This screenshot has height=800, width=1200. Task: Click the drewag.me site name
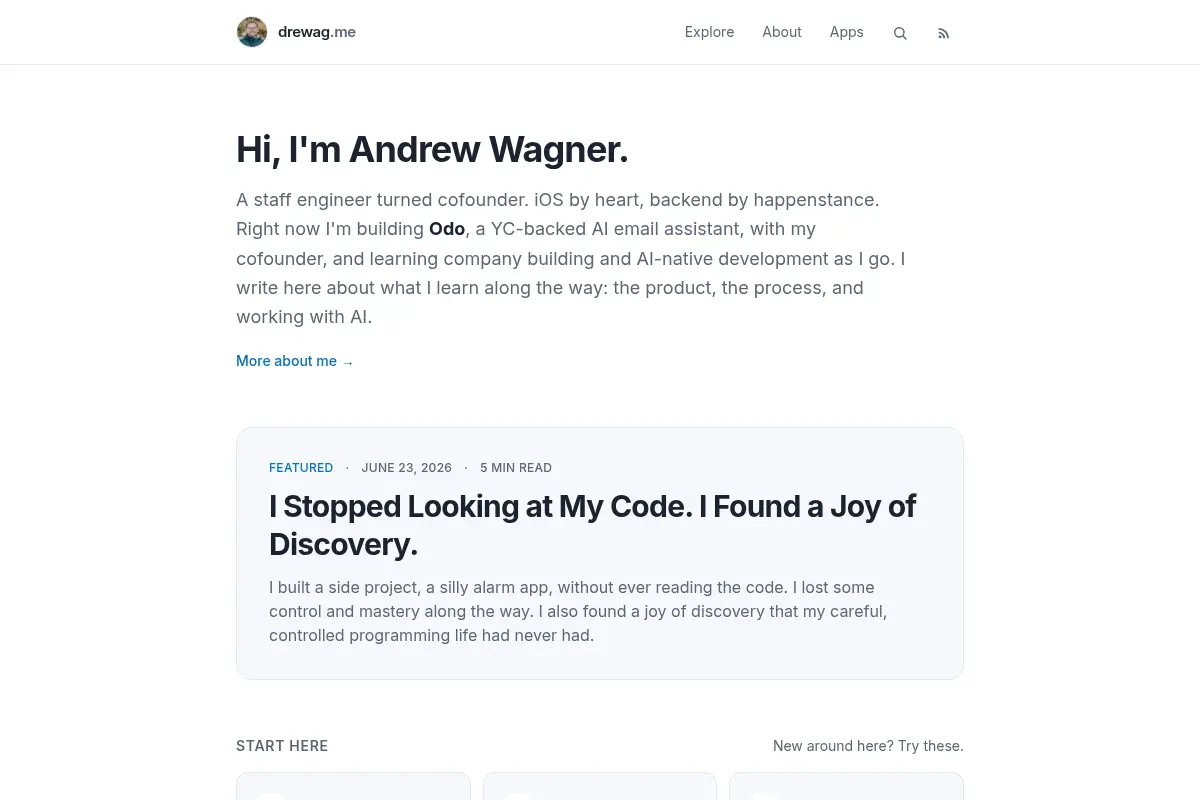point(317,32)
